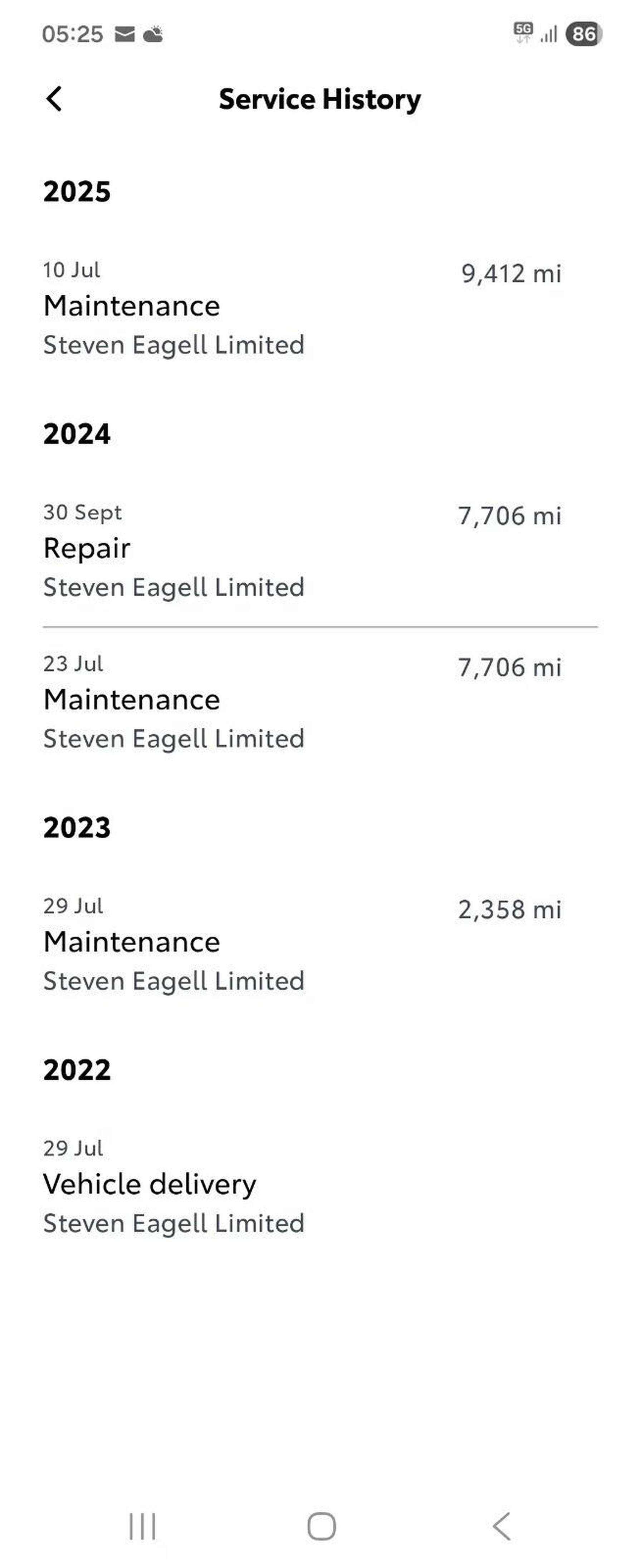Tap the 2024 year section header
This screenshot has width=641, height=1568.
click(x=77, y=433)
